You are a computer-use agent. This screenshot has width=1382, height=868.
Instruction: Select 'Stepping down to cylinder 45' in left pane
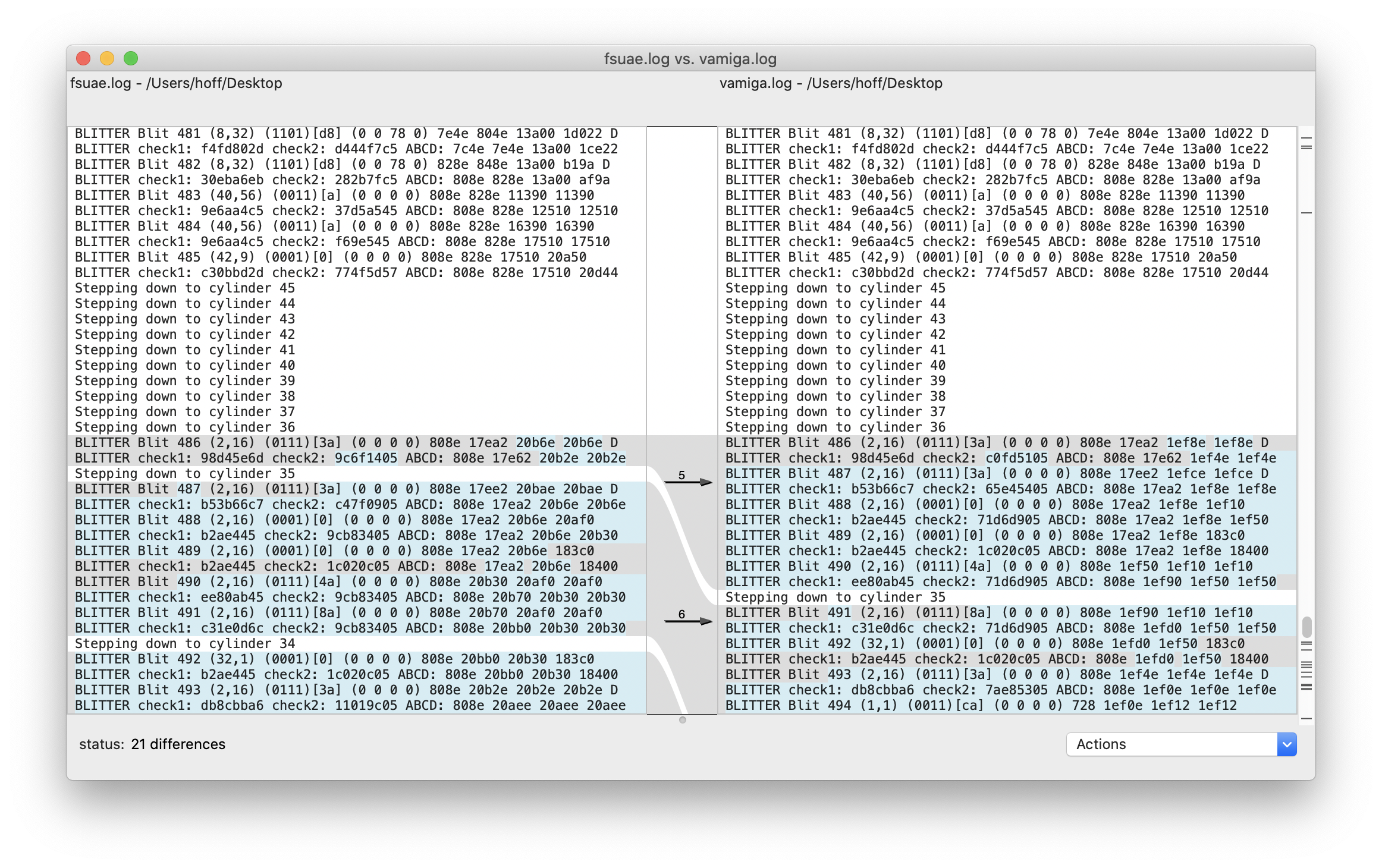(x=185, y=288)
